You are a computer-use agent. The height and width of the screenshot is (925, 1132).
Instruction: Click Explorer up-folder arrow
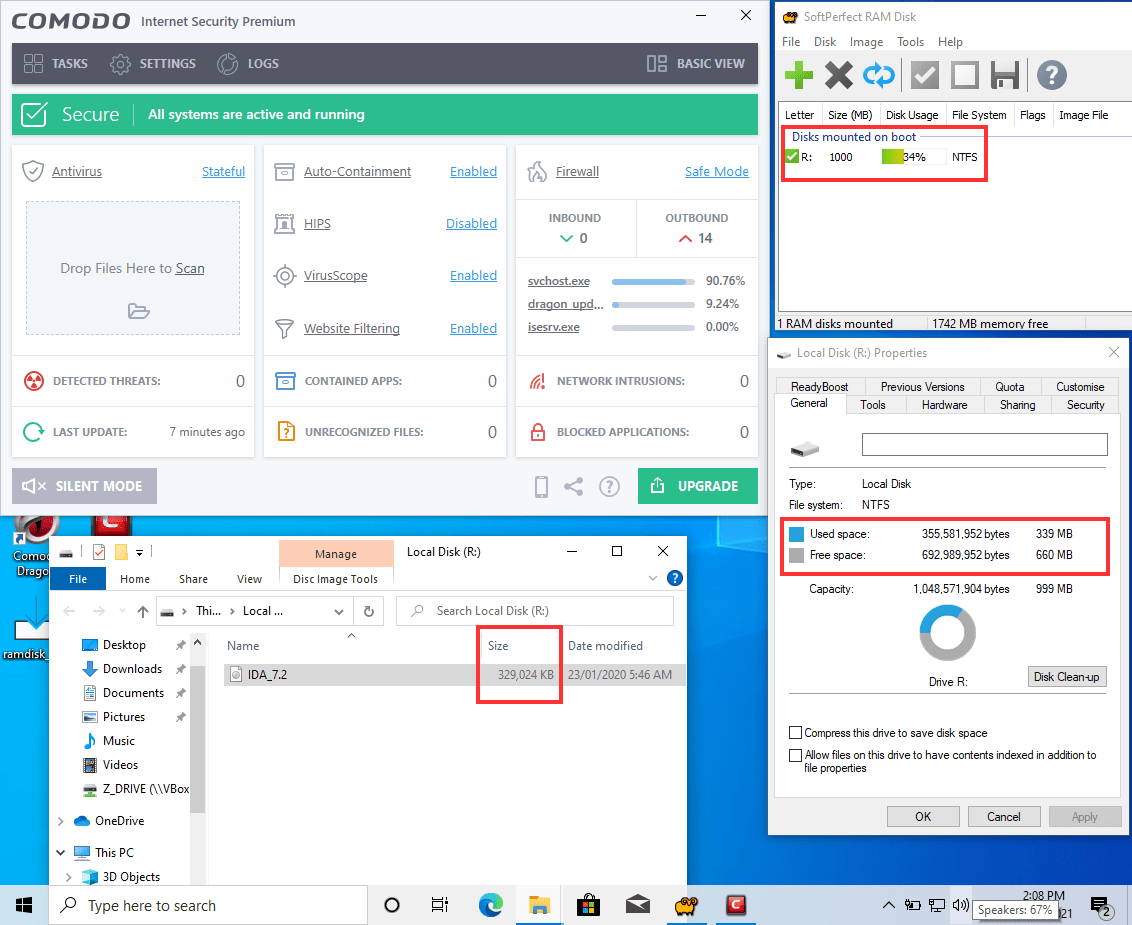[143, 612]
